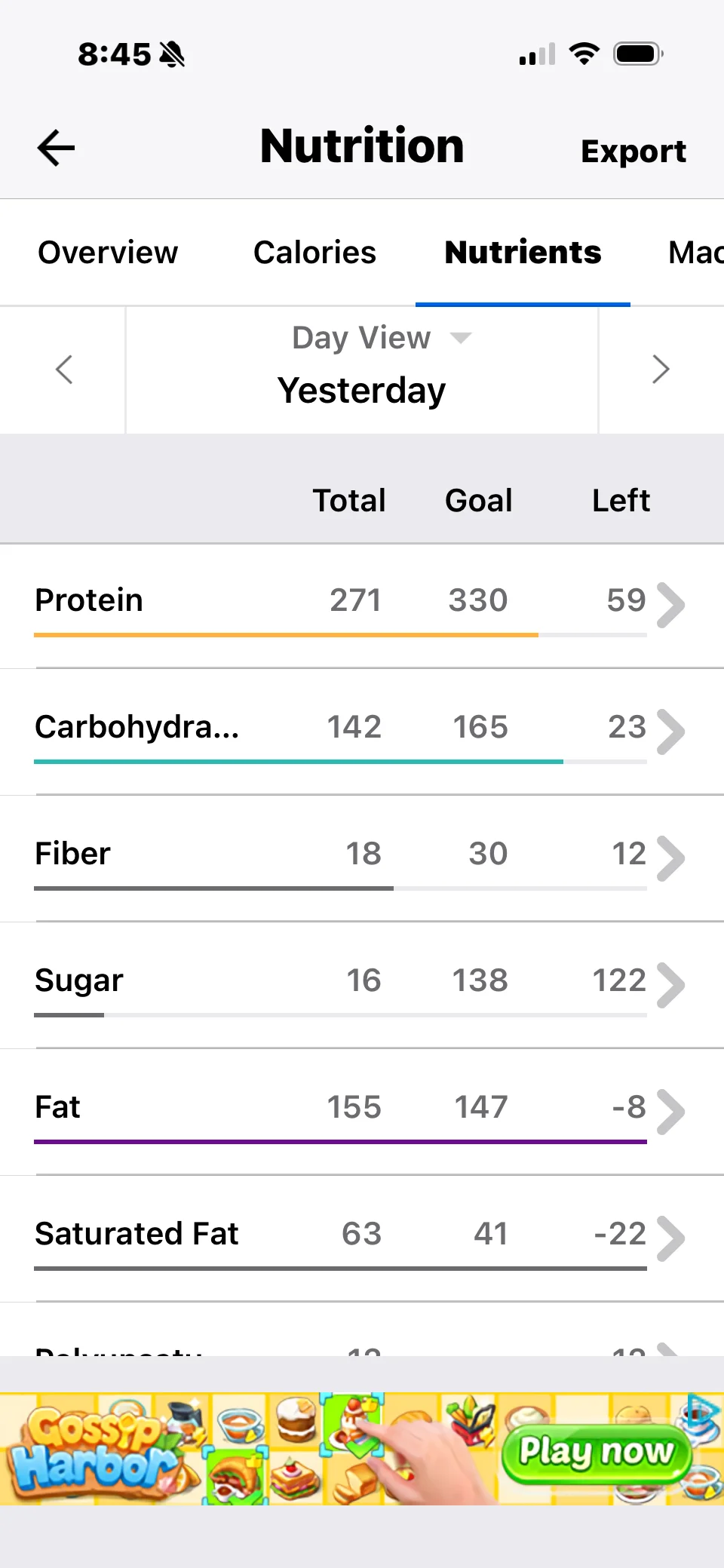Open Sugar details chevron
This screenshot has height=1568, width=724.
point(670,985)
